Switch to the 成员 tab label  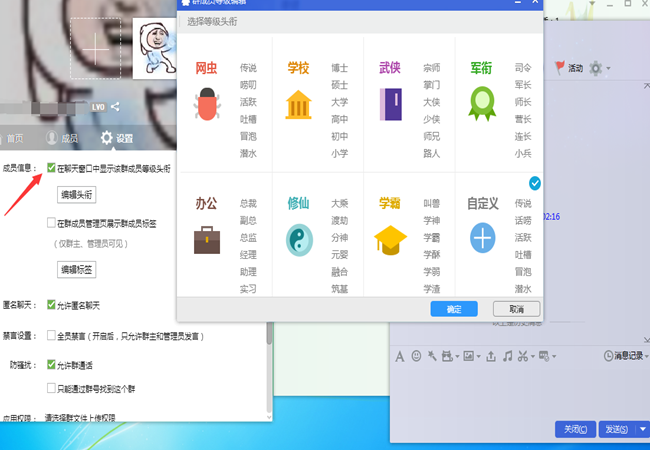70,138
